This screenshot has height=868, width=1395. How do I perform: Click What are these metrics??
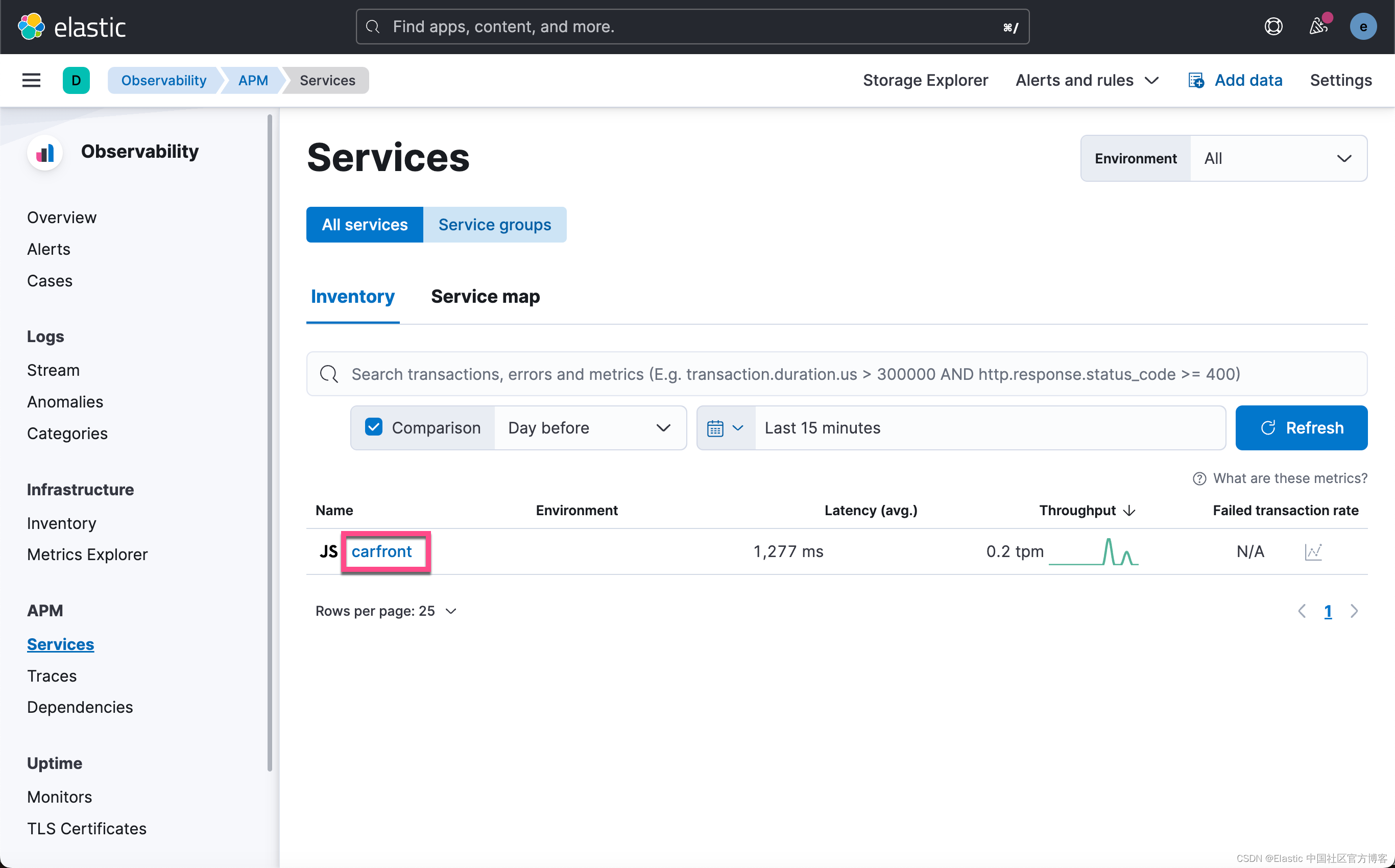pyautogui.click(x=1290, y=479)
